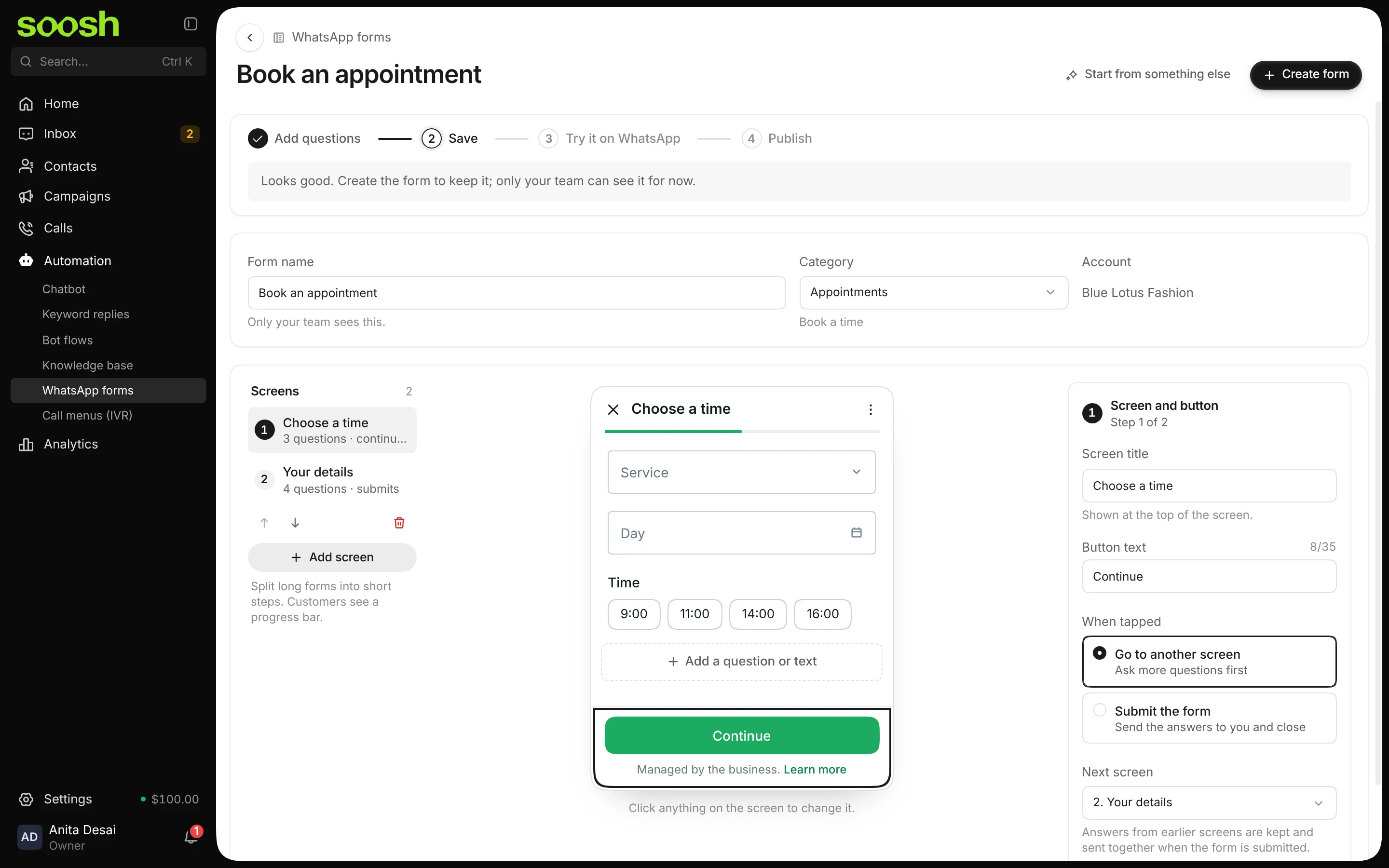Open the Service dropdown in preview
Viewport: 1389px width, 868px height.
coord(741,472)
